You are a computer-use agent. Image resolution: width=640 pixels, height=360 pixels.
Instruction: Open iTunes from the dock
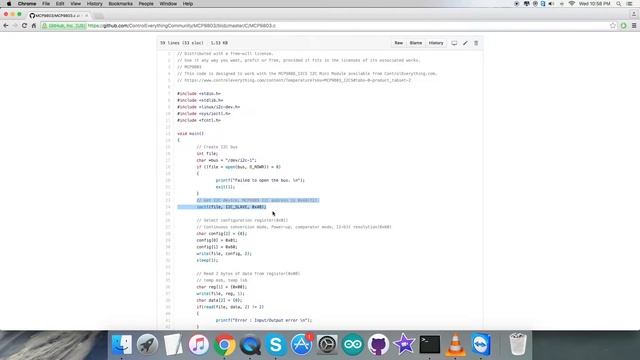click(199, 344)
